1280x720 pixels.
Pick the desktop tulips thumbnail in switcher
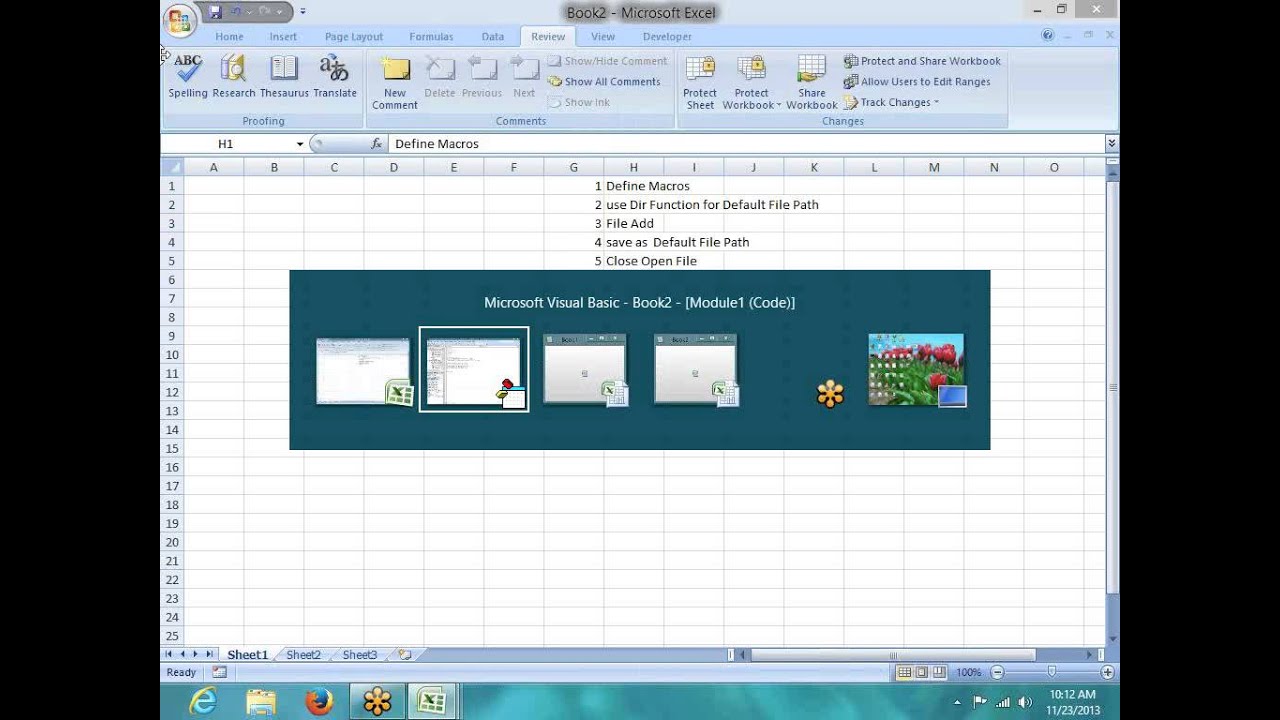point(916,370)
